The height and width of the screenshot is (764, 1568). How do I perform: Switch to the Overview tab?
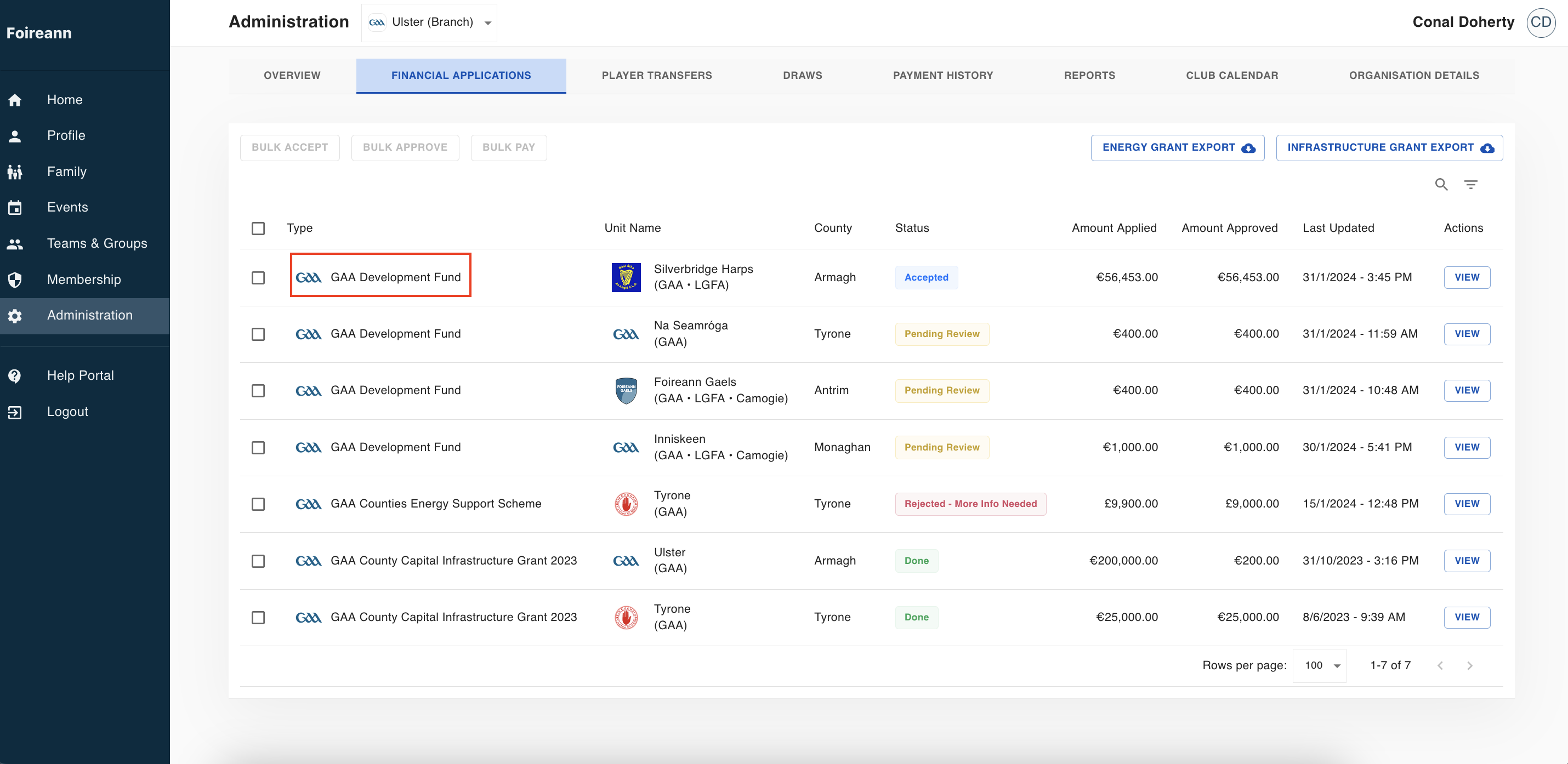point(292,76)
